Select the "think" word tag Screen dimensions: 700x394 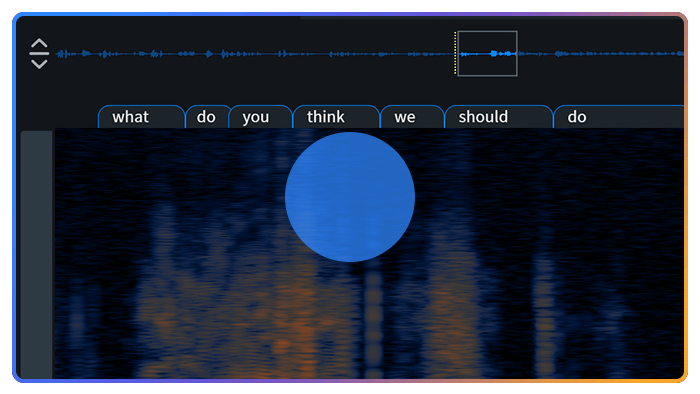click(x=336, y=117)
